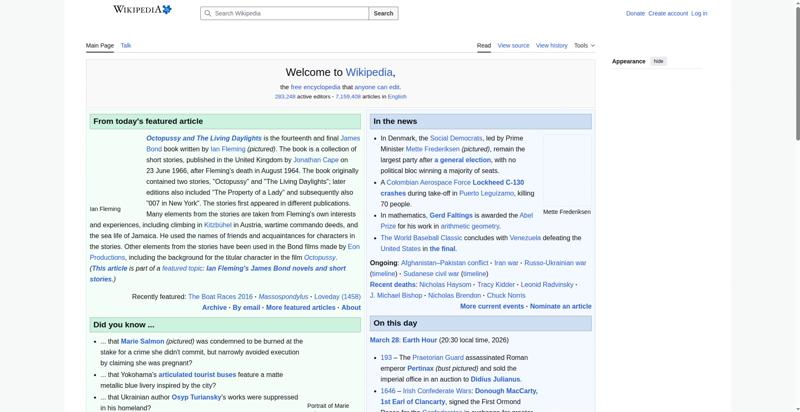Viewport: 800px width, 412px height.
Task: Open the More featured articles link
Action: tap(300, 308)
